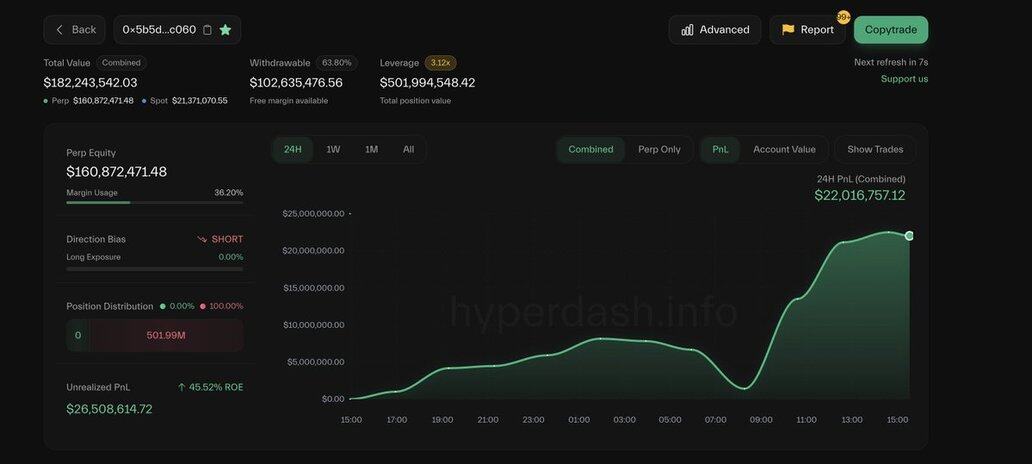Click the back arrow chevron icon

pyautogui.click(x=59, y=30)
